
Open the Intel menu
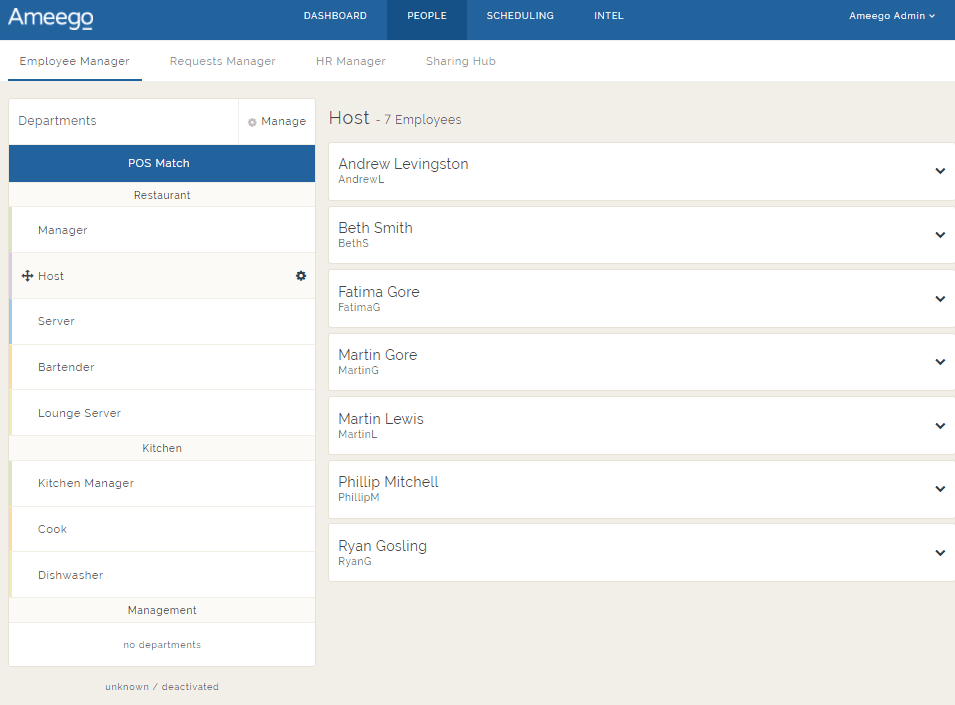tap(608, 16)
